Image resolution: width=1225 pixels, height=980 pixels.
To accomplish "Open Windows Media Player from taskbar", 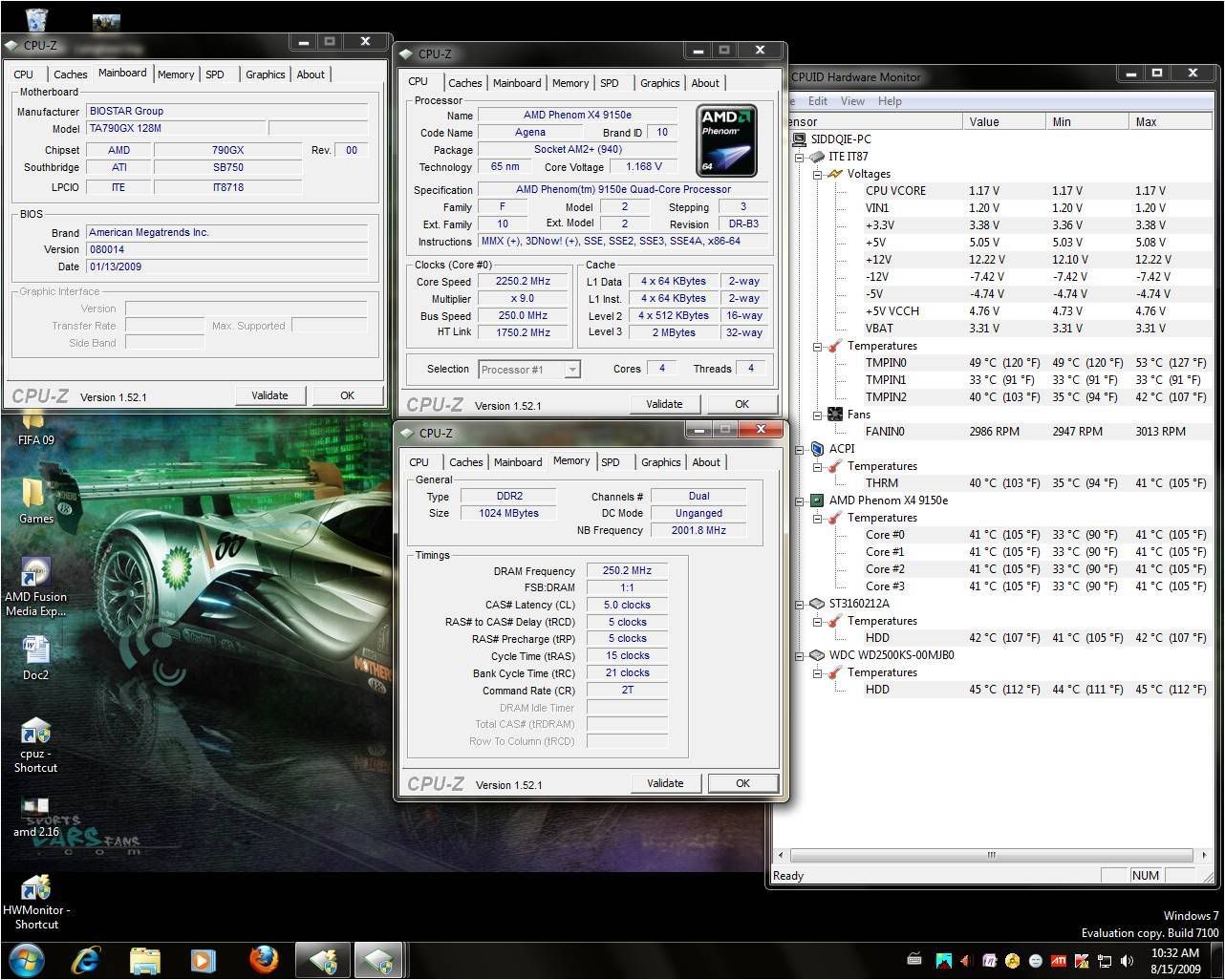I will pos(203,959).
